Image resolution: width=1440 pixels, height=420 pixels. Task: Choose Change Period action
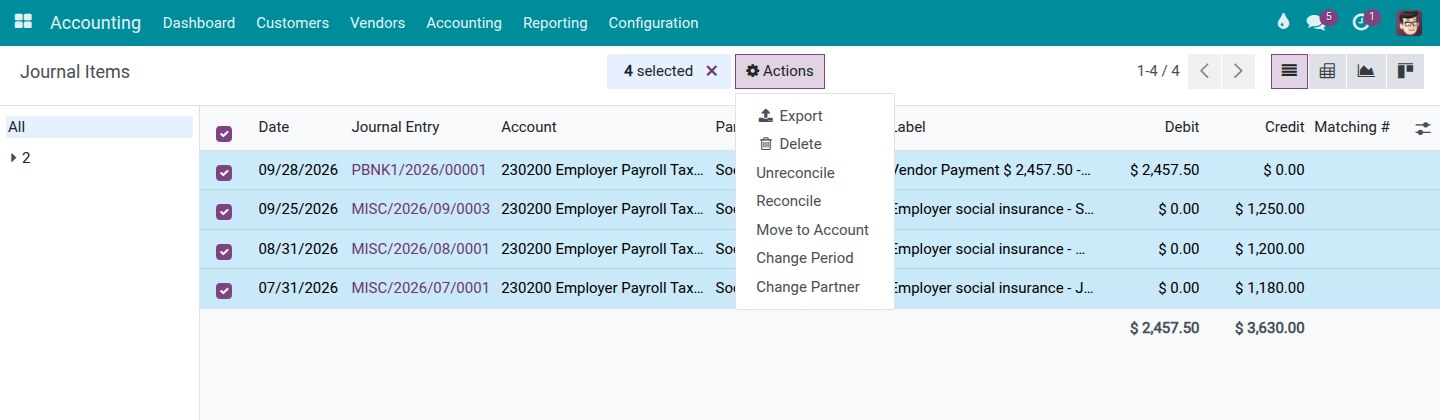pyautogui.click(x=814, y=258)
